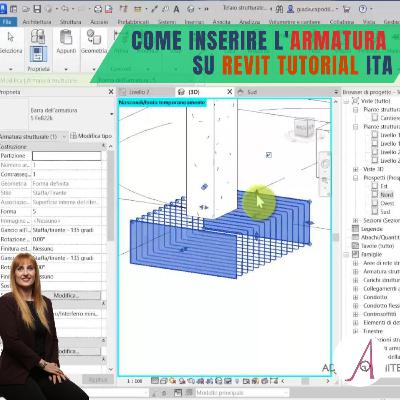This screenshot has height=400, width=400.
Task: Open a file from quick access toolbar
Action: tap(26, 9)
